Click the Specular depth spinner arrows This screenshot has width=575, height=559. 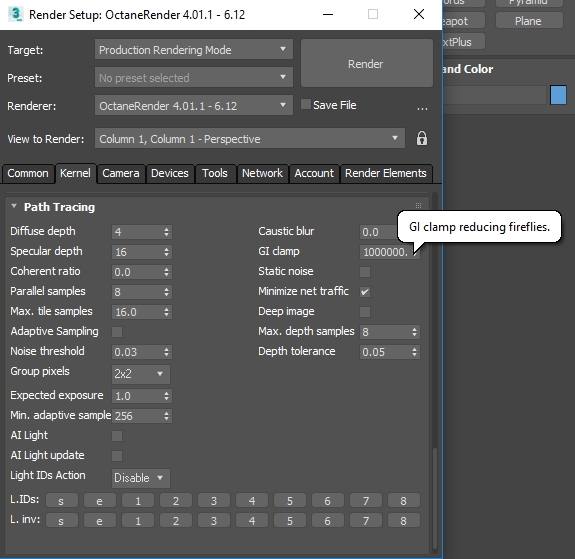click(166, 252)
